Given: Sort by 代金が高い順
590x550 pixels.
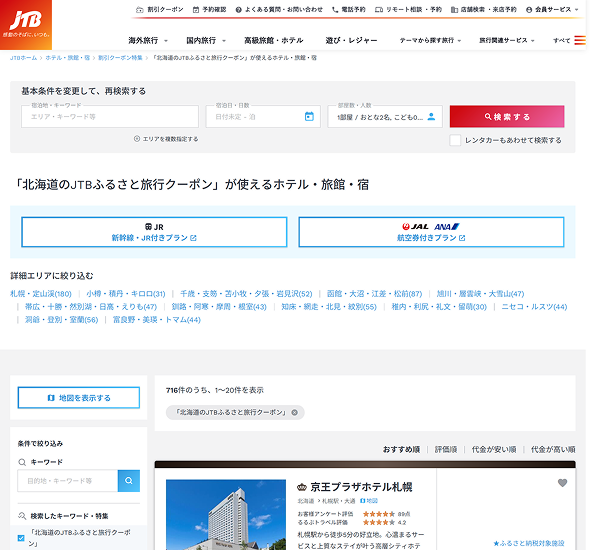Looking at the screenshot, I should coord(553,450).
